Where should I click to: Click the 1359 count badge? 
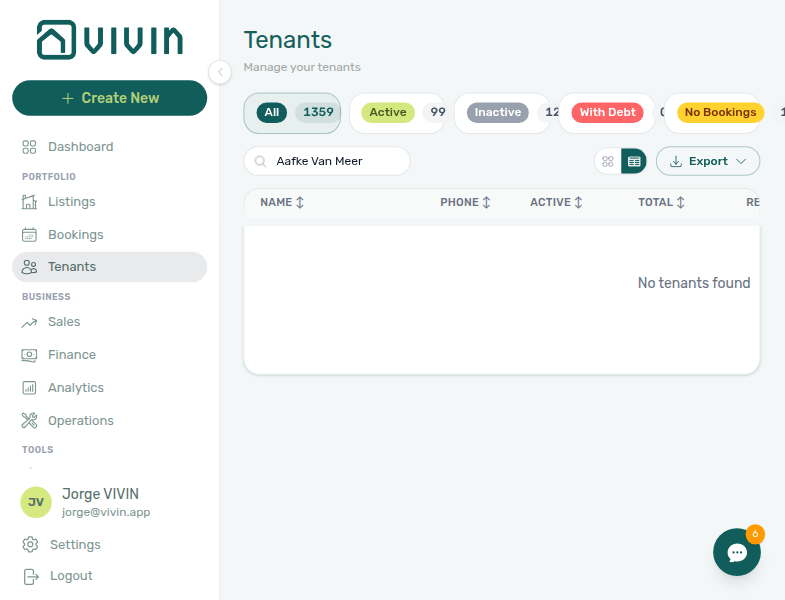(318, 112)
